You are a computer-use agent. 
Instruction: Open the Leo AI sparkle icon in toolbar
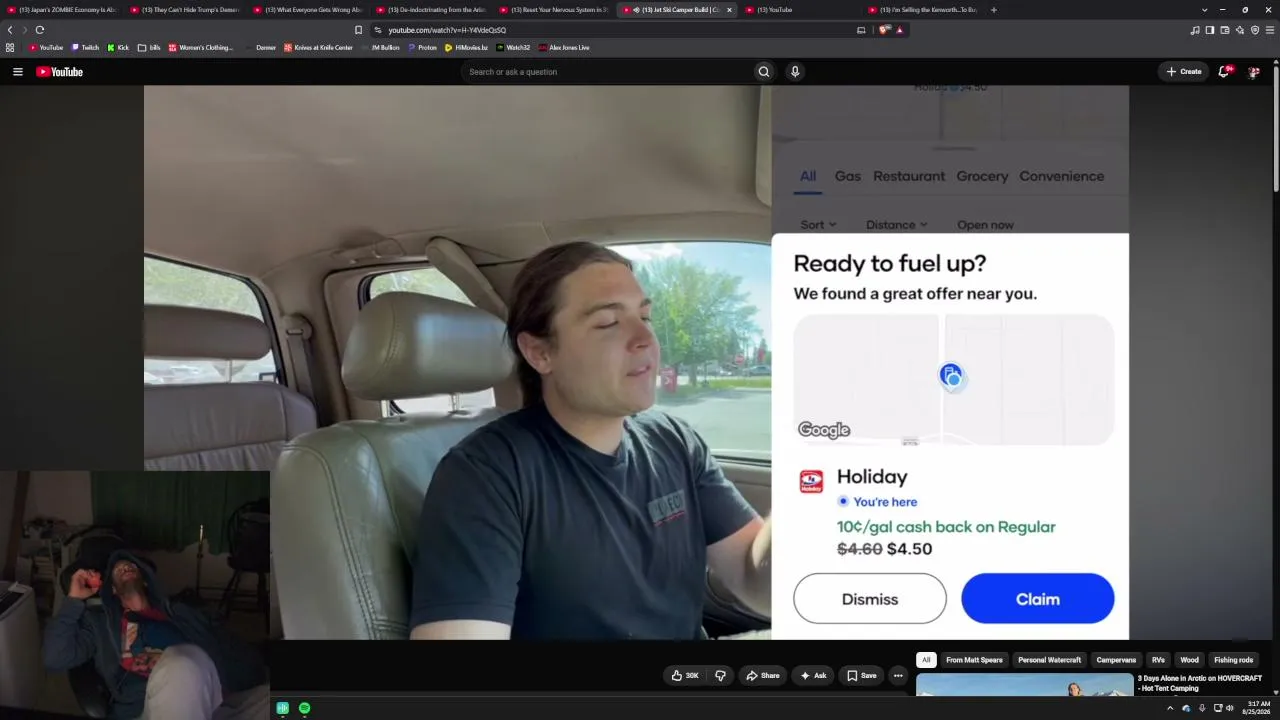1240,30
